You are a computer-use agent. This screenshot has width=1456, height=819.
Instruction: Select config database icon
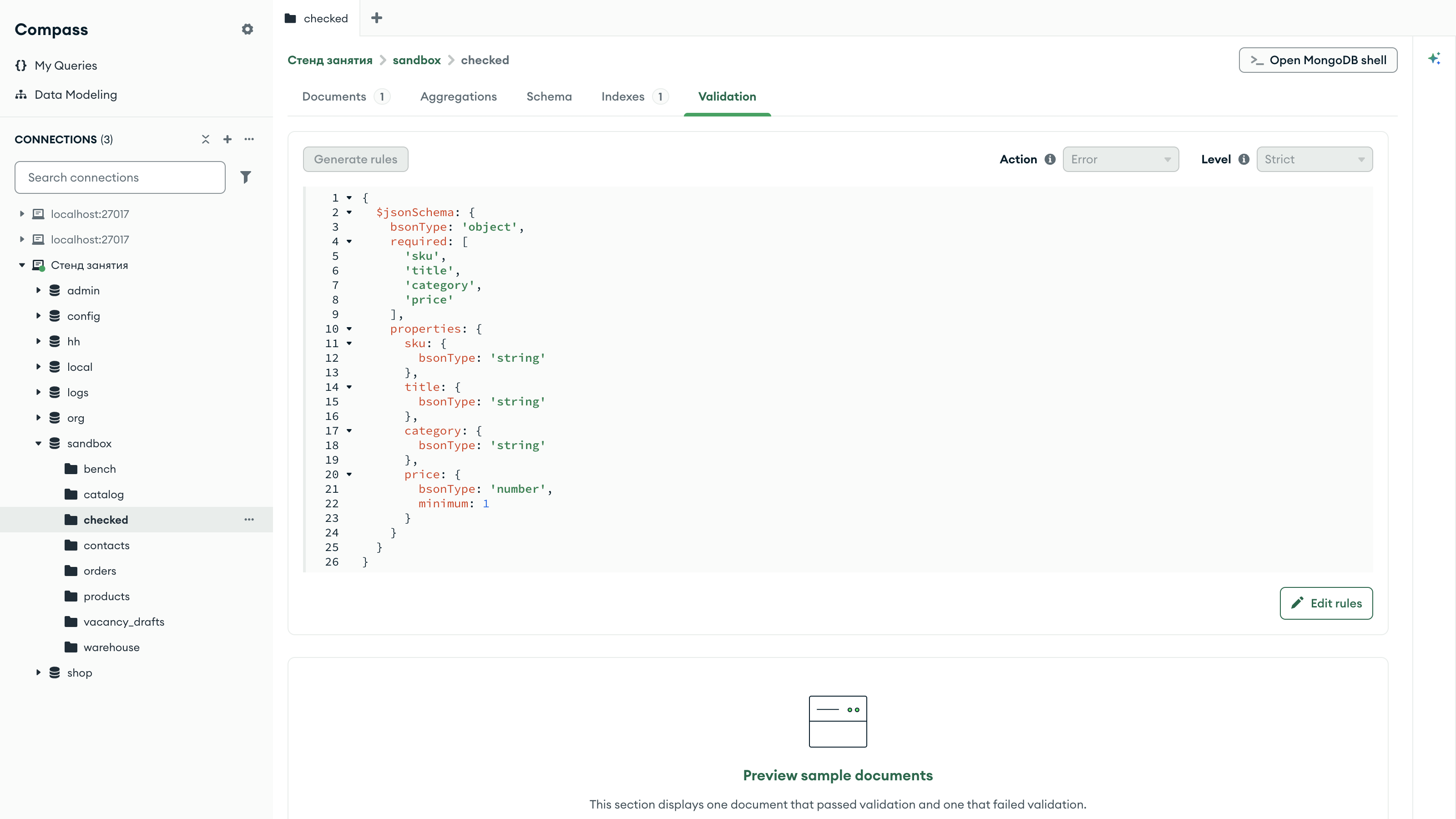point(55,316)
